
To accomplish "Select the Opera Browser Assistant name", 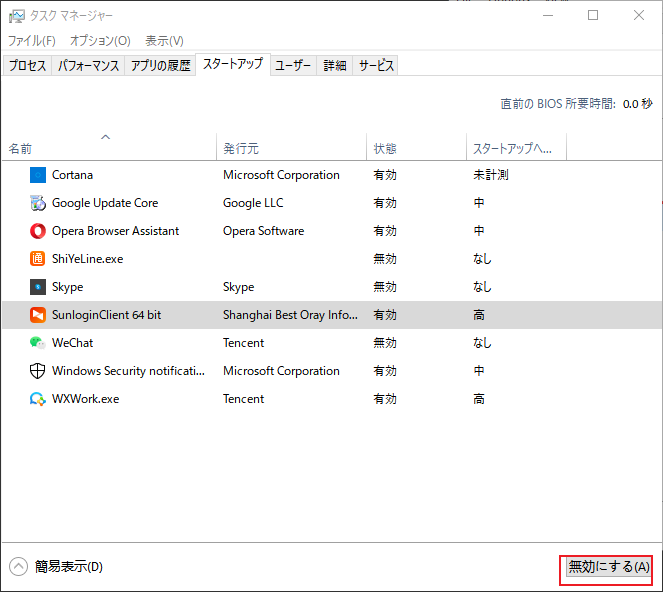I will (x=115, y=231).
